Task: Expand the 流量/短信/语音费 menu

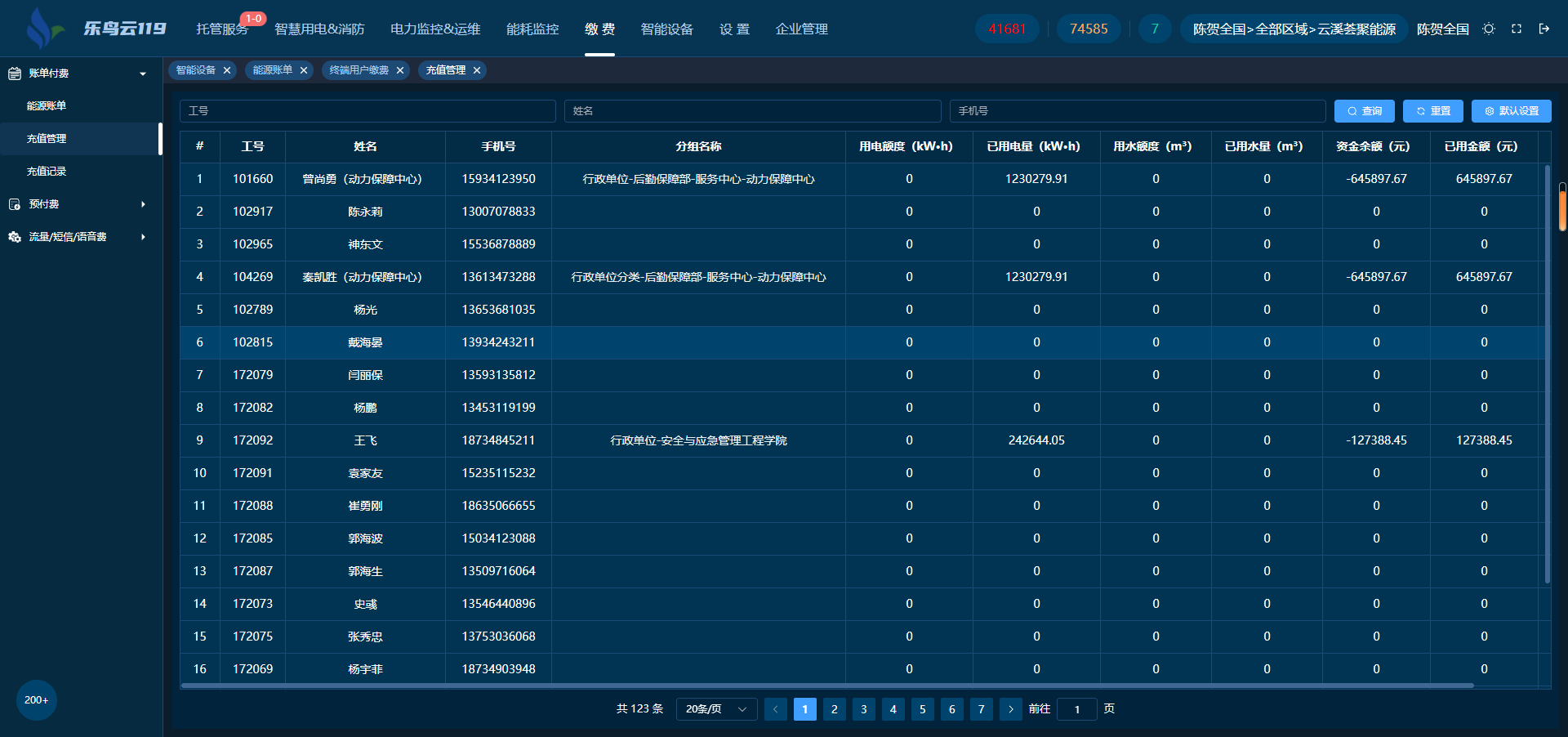Action: click(x=143, y=237)
